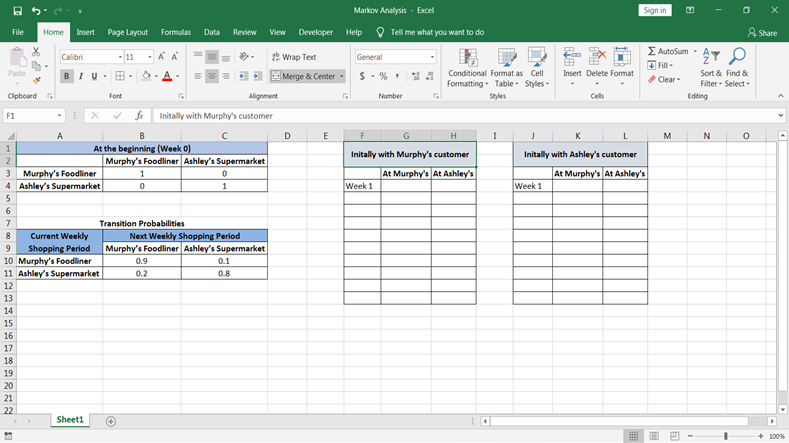Click the Increase Indent icon
The width and height of the screenshot is (789, 443).
click(257, 76)
